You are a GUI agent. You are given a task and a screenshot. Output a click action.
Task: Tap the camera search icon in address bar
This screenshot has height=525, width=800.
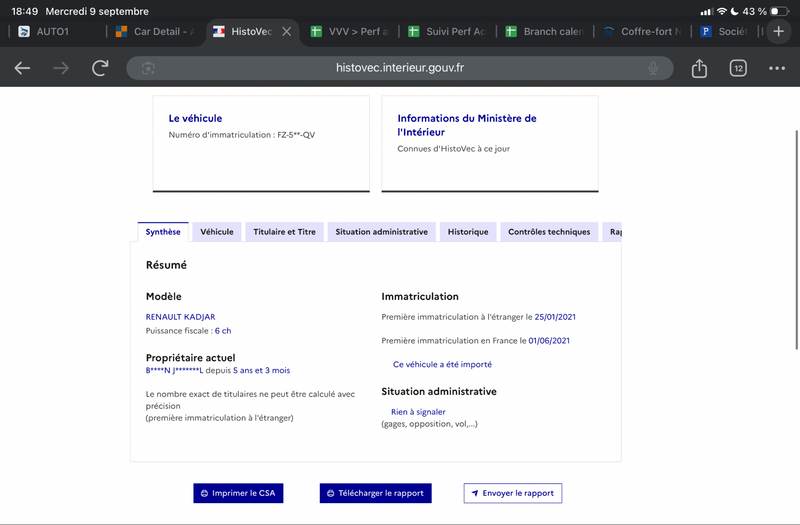tap(148, 68)
